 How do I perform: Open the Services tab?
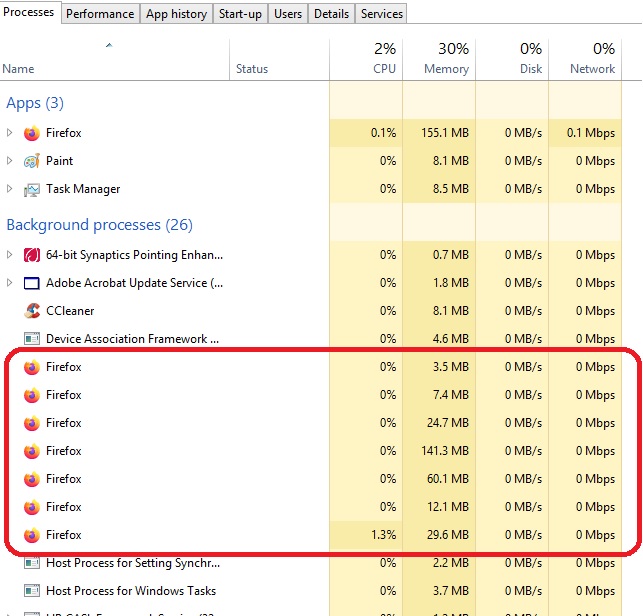click(x=382, y=14)
